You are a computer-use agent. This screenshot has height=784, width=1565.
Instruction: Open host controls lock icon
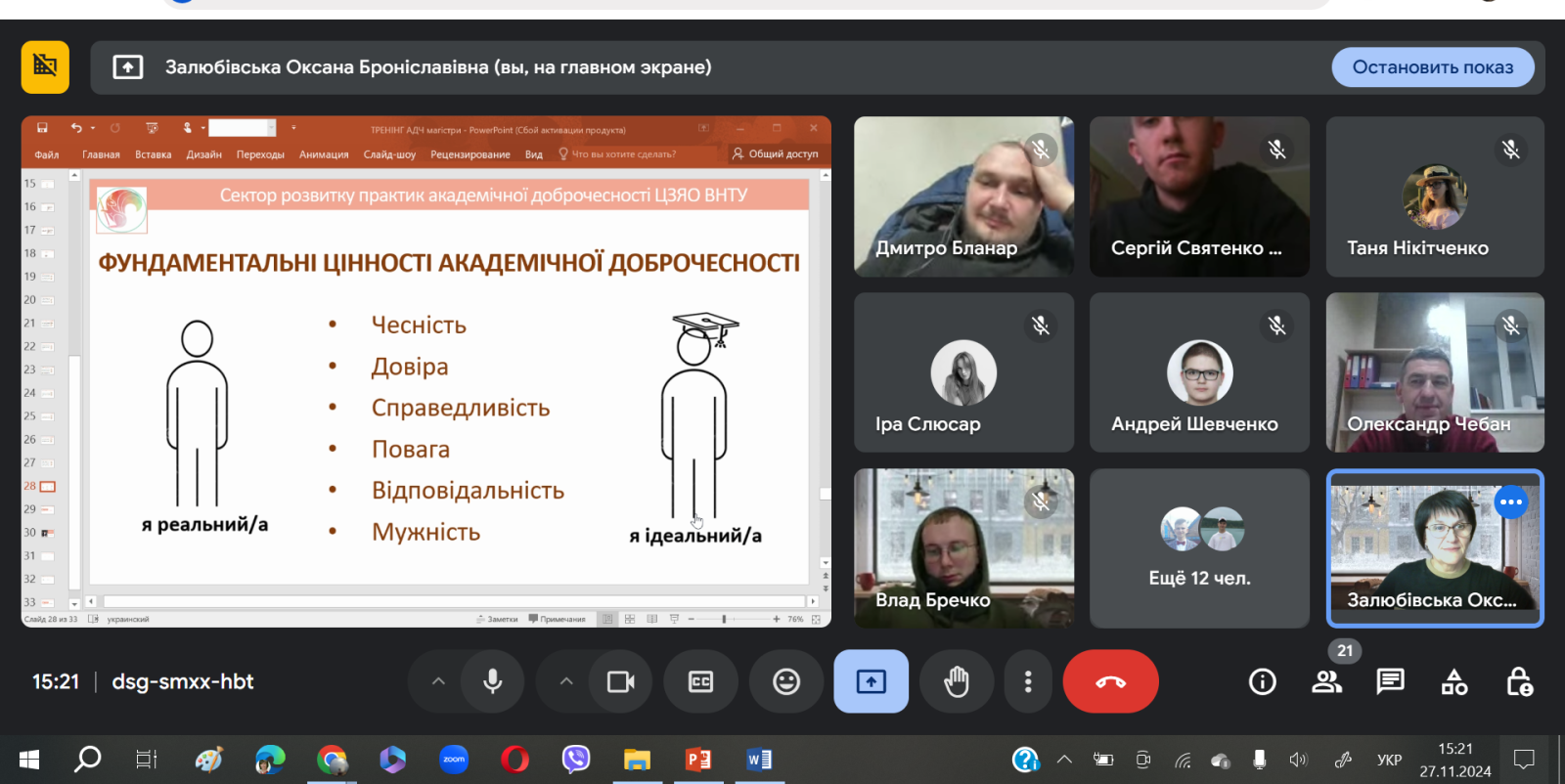(x=1519, y=681)
